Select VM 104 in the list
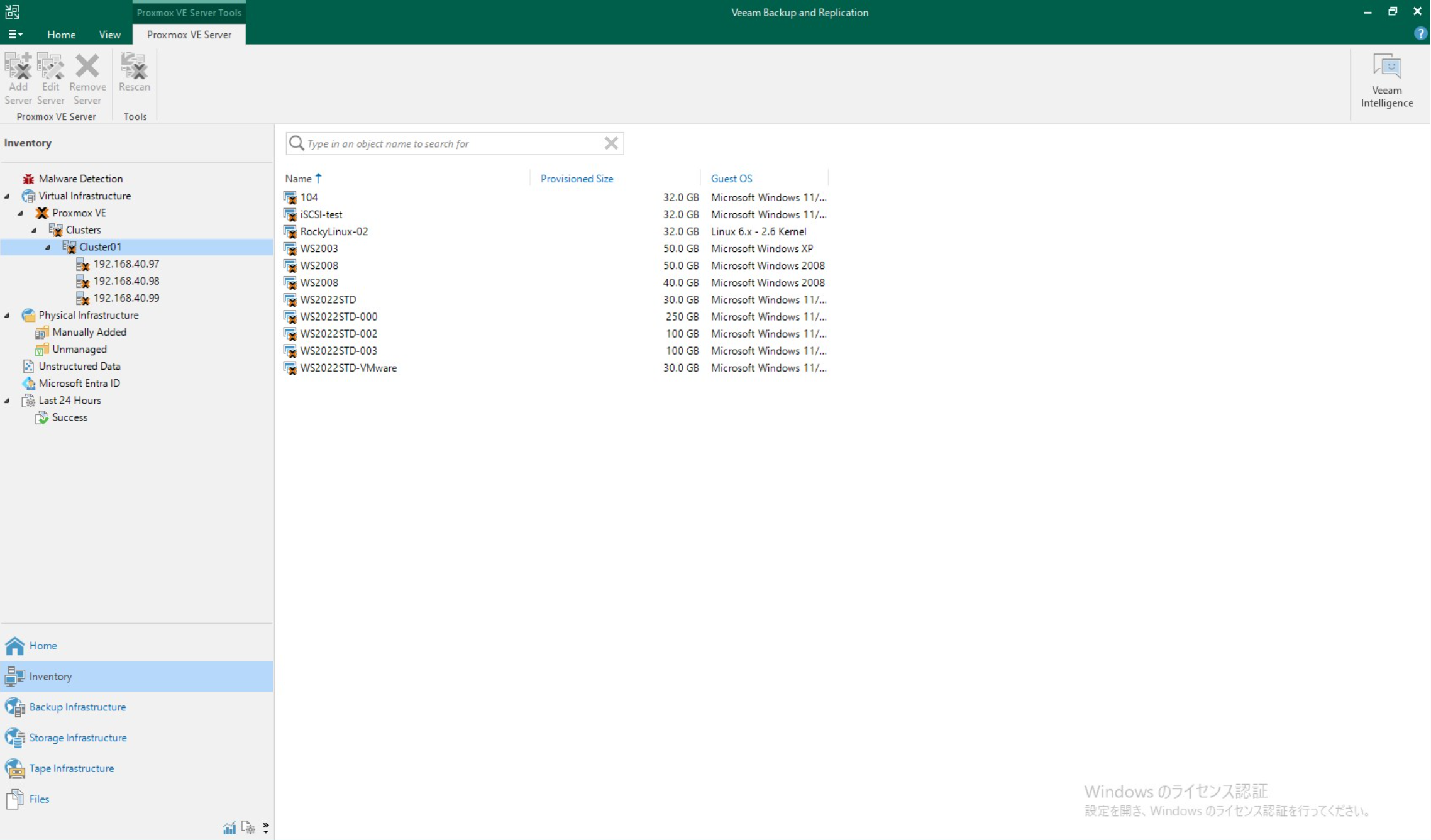 [x=309, y=197]
